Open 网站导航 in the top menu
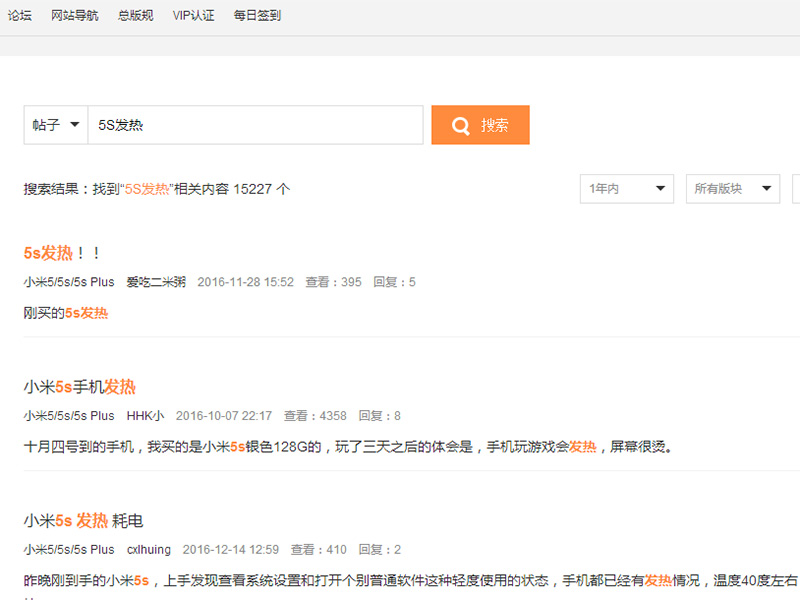The image size is (800, 600). click(74, 15)
